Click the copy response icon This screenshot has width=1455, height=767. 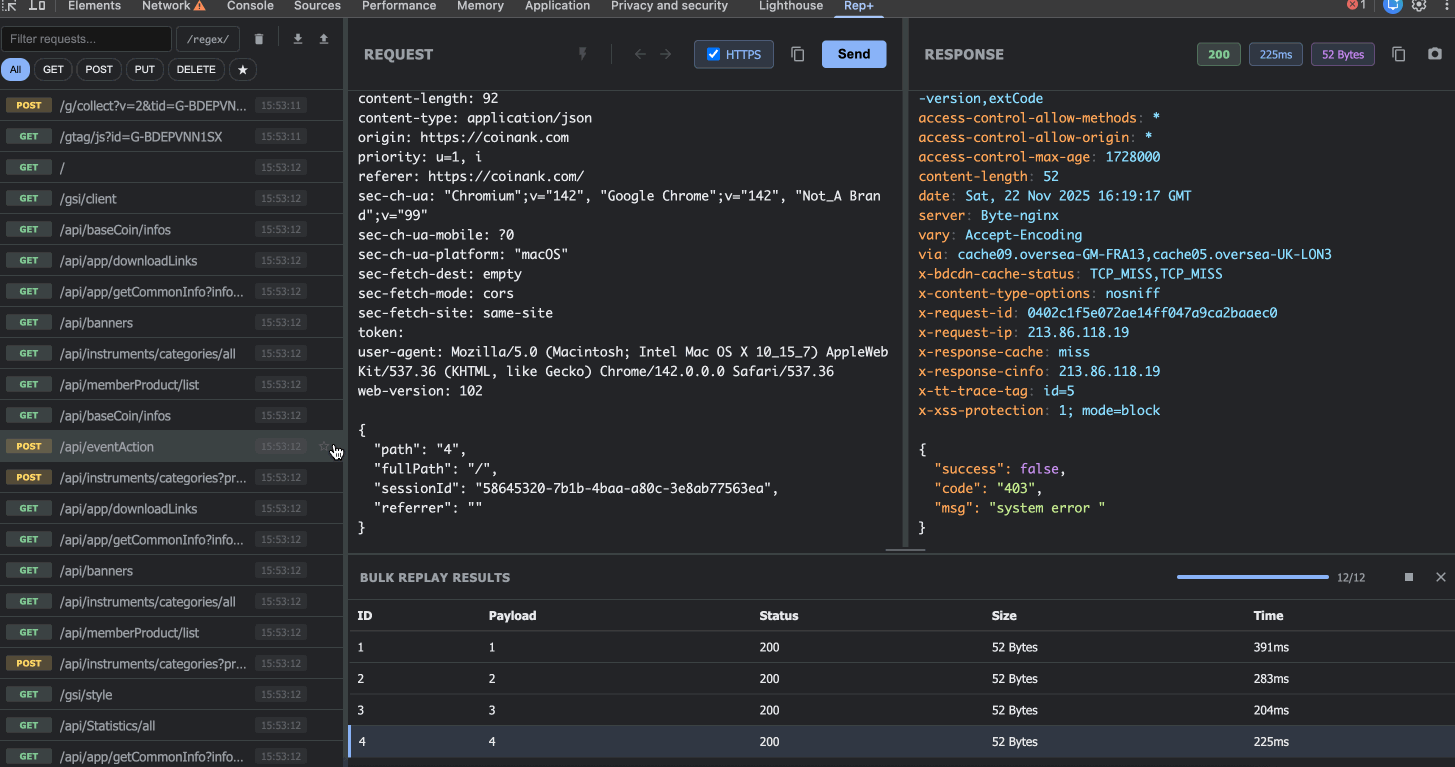(x=1399, y=54)
